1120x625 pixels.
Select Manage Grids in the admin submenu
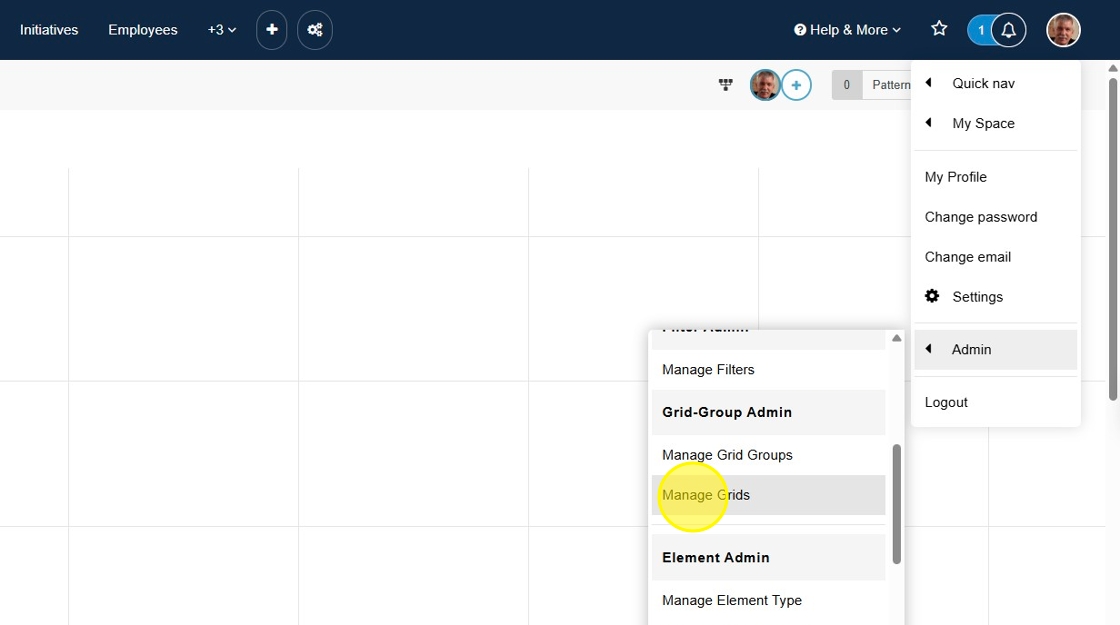(x=706, y=495)
